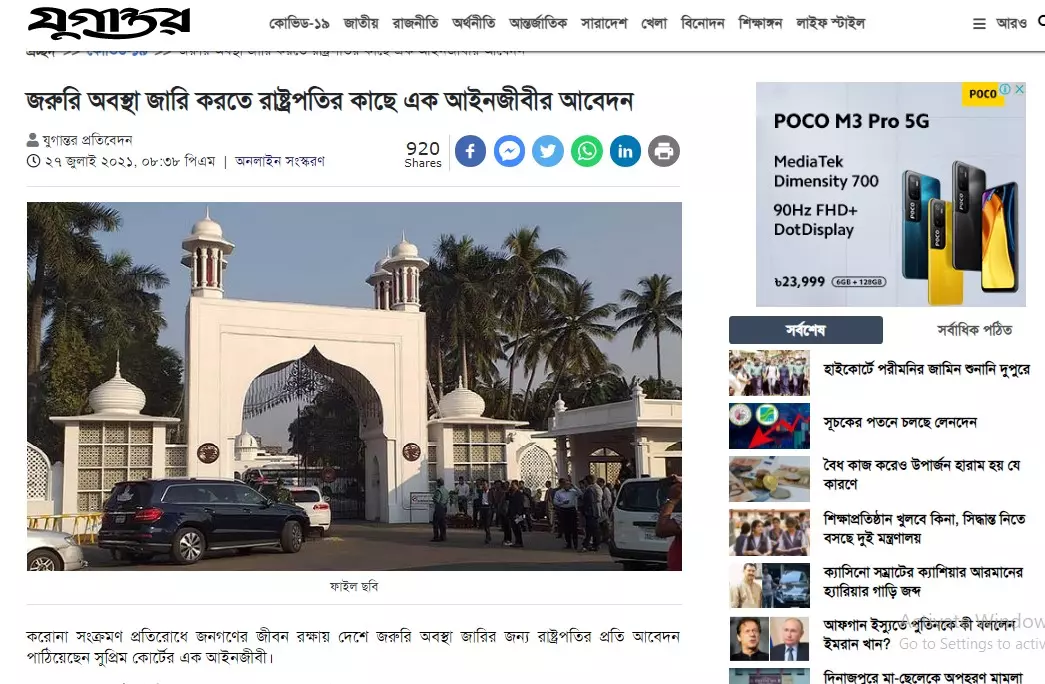Click the article headline জরুরি অবস্থা জারি
Image resolution: width=1045 pixels, height=684 pixels.
pos(329,101)
